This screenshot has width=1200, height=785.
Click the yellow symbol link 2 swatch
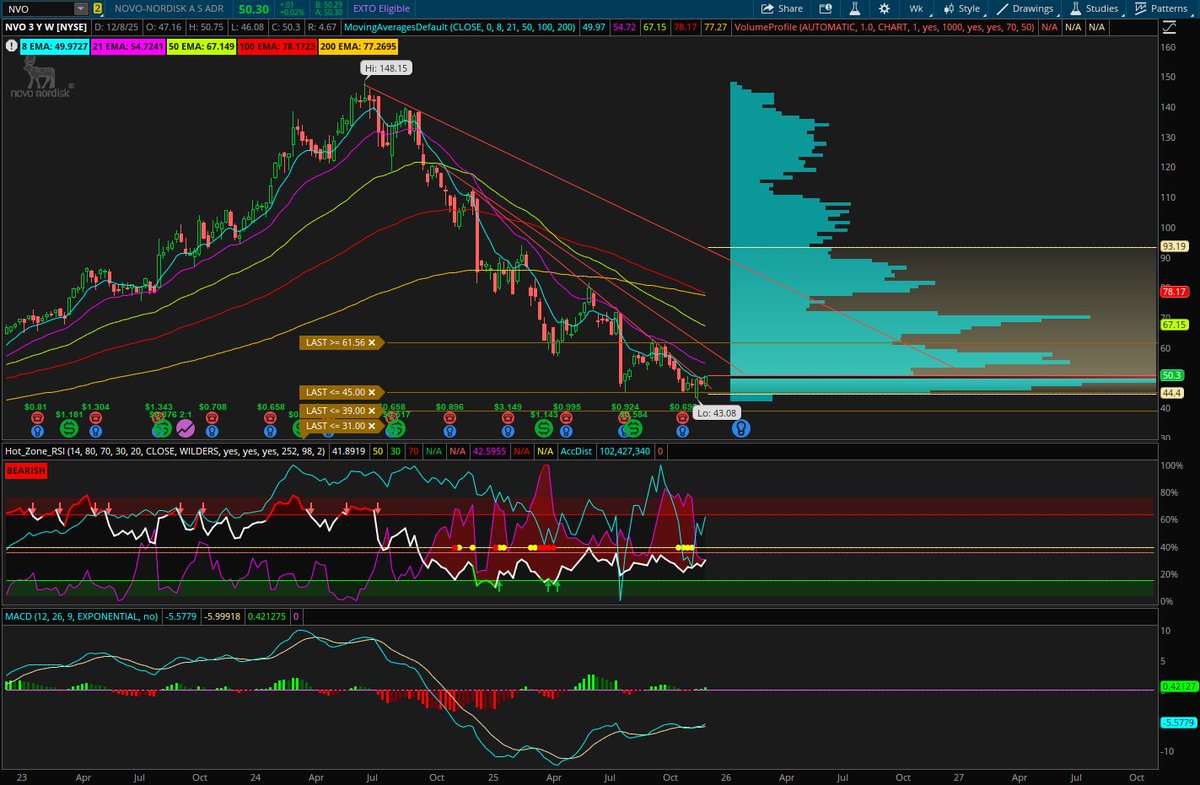click(x=98, y=8)
